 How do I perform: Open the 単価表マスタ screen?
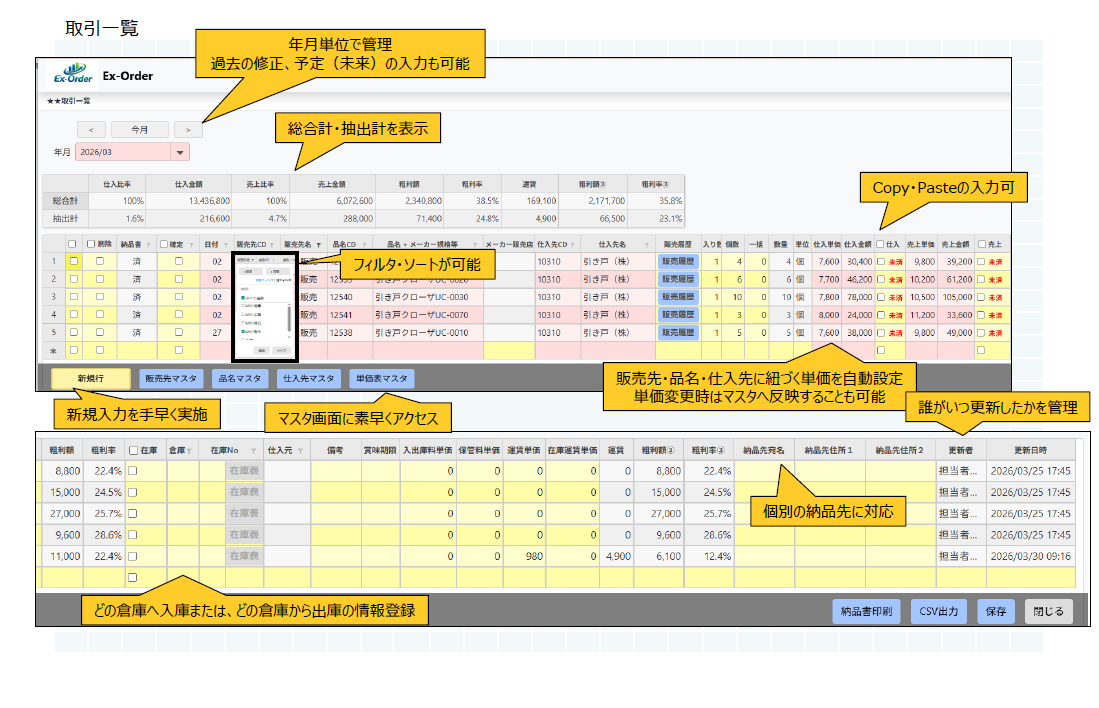[x=380, y=379]
